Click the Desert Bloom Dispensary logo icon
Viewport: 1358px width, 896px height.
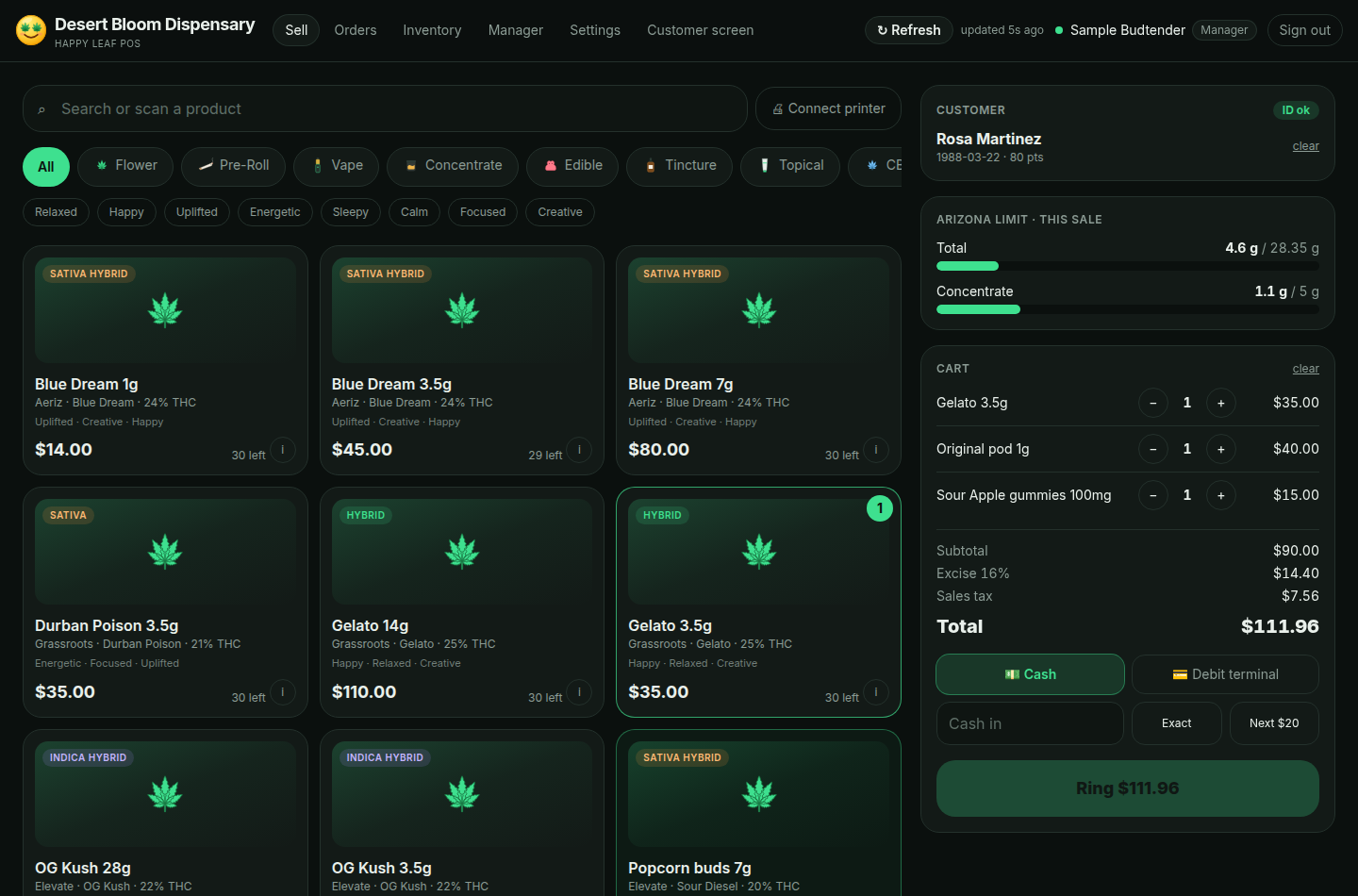click(x=31, y=30)
